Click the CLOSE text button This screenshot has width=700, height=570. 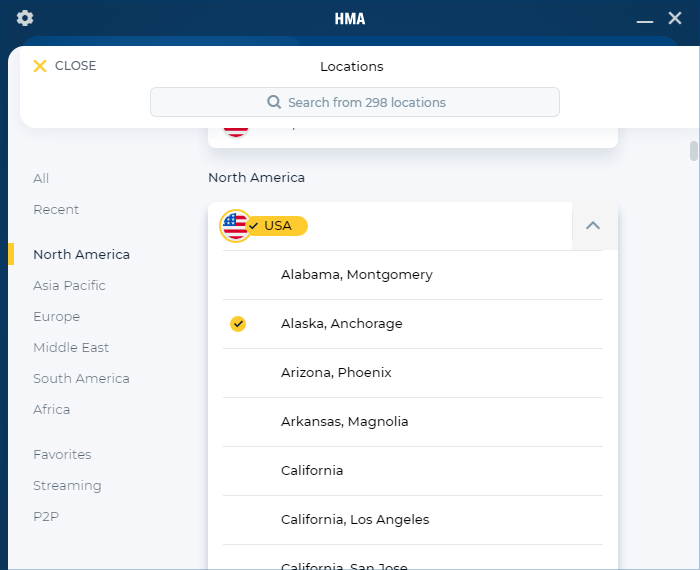click(x=76, y=66)
